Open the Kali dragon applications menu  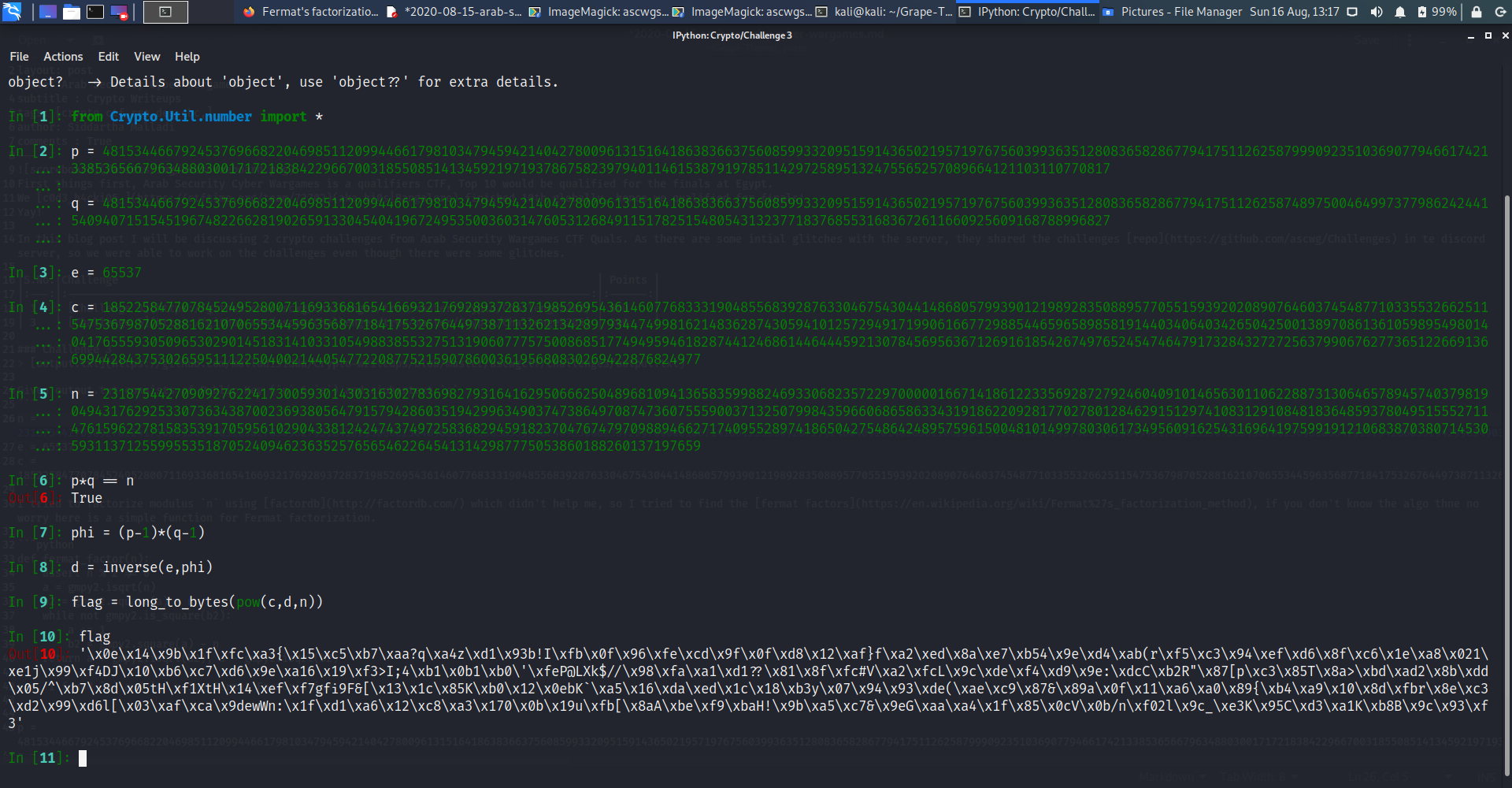click(12, 12)
